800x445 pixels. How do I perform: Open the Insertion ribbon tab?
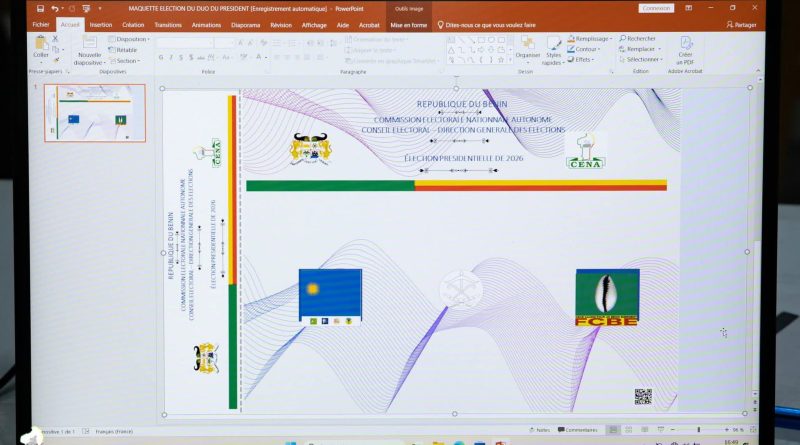[x=101, y=24]
